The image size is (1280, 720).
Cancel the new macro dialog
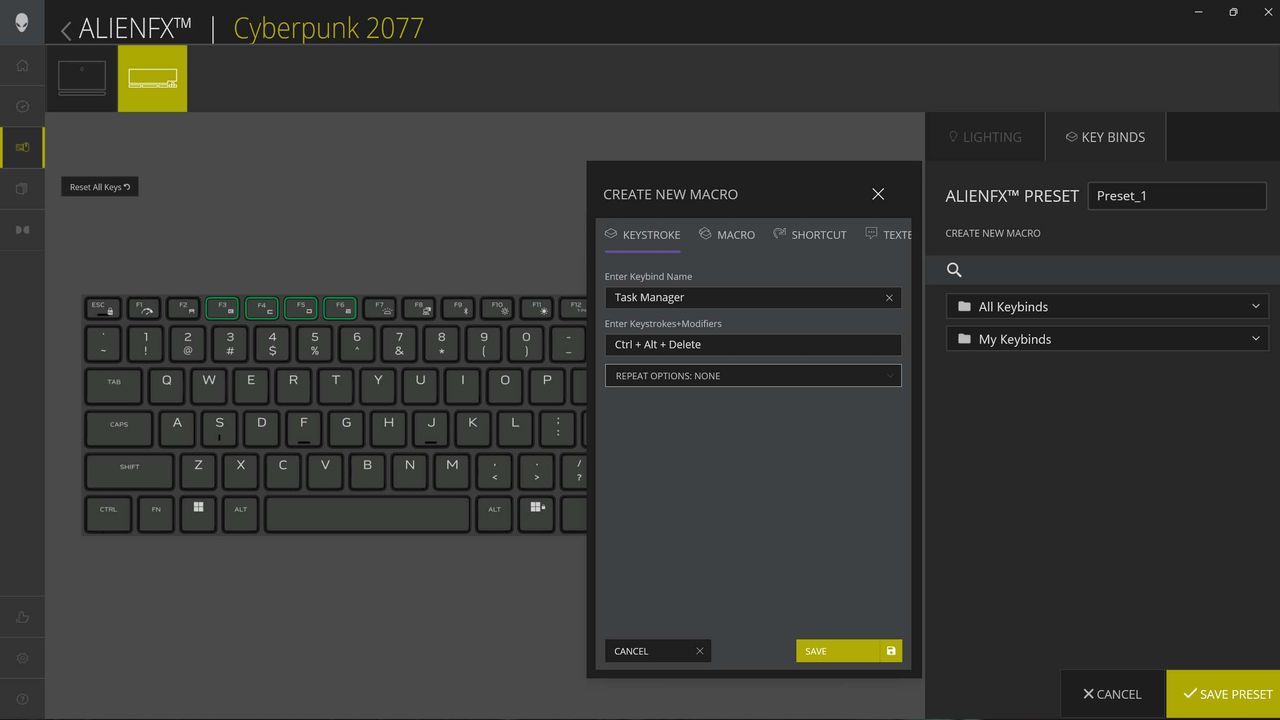tap(658, 651)
